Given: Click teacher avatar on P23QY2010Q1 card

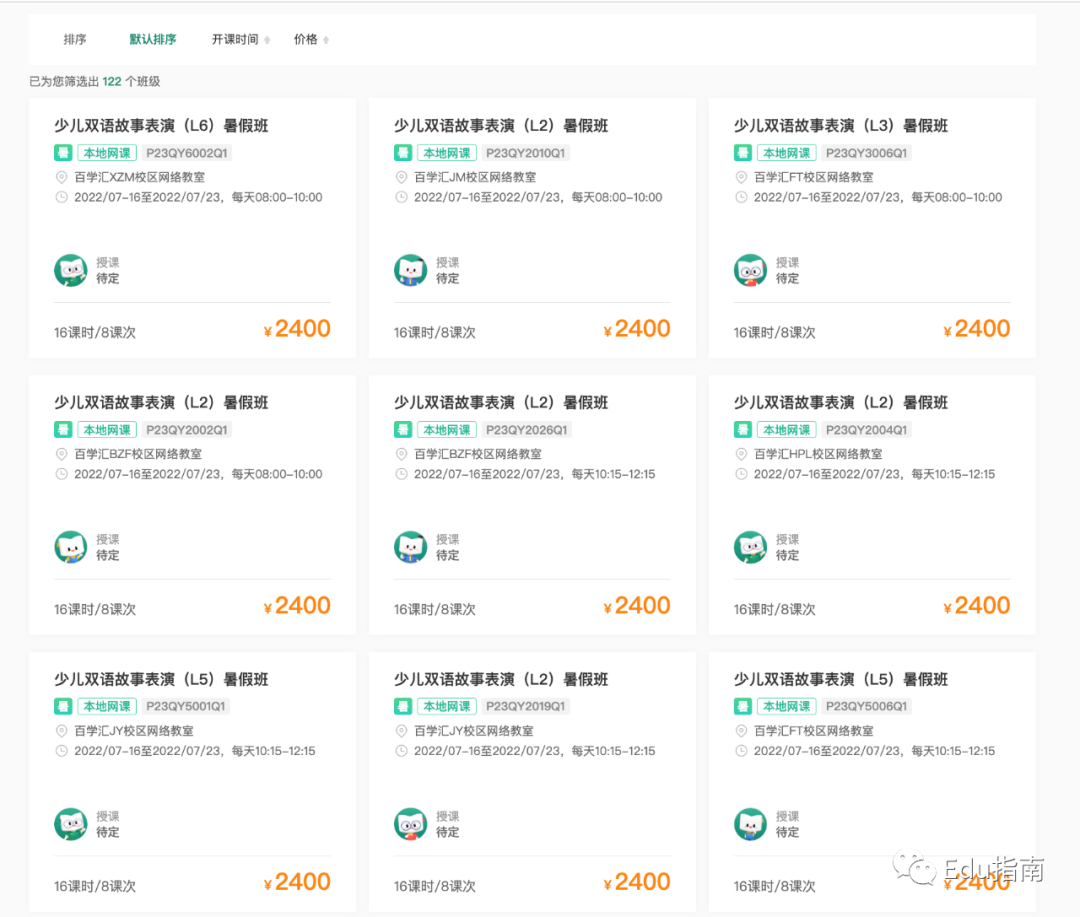Looking at the screenshot, I should pyautogui.click(x=411, y=270).
